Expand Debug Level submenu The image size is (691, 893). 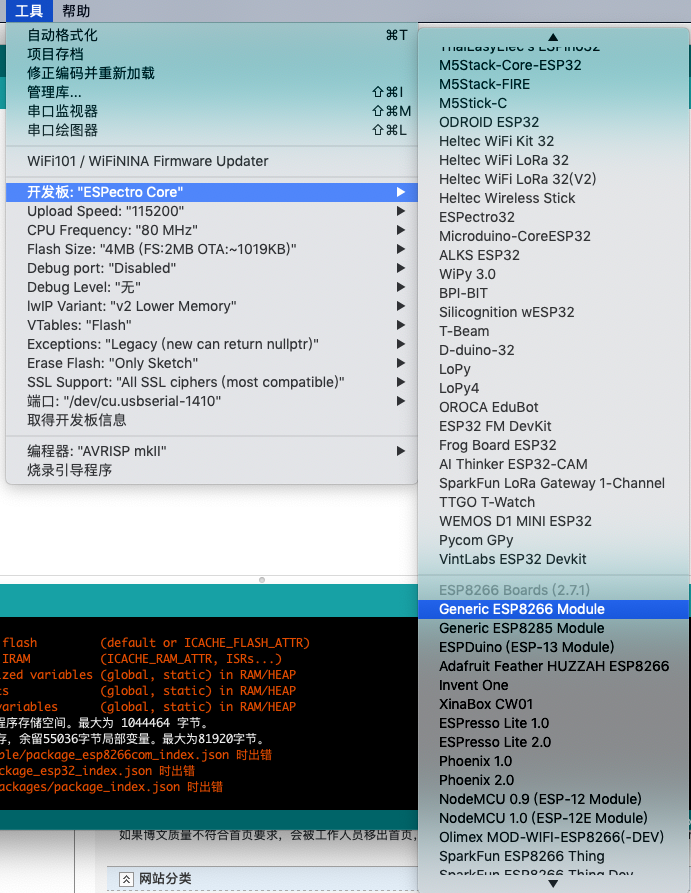click(211, 287)
